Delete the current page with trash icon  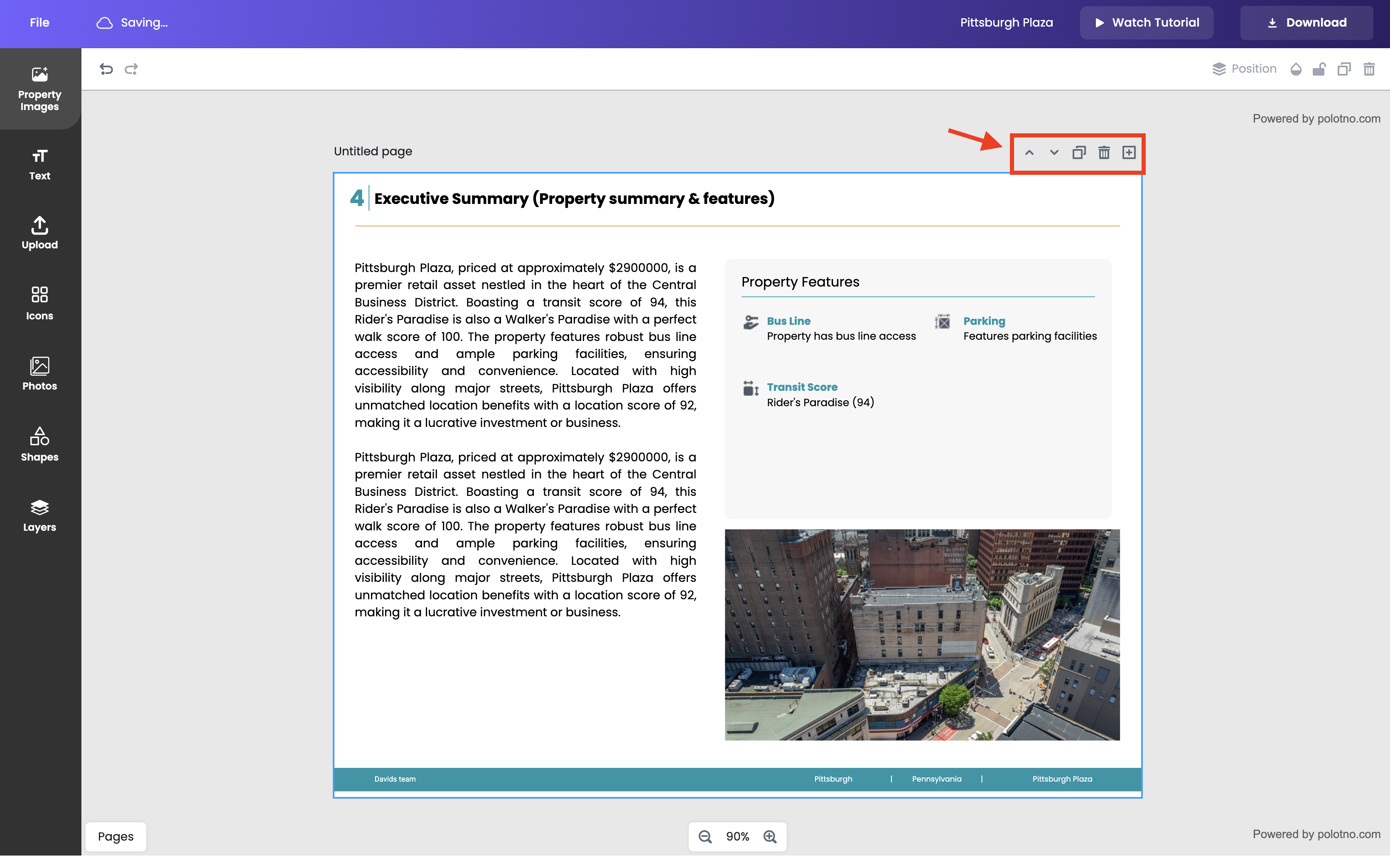(1103, 153)
